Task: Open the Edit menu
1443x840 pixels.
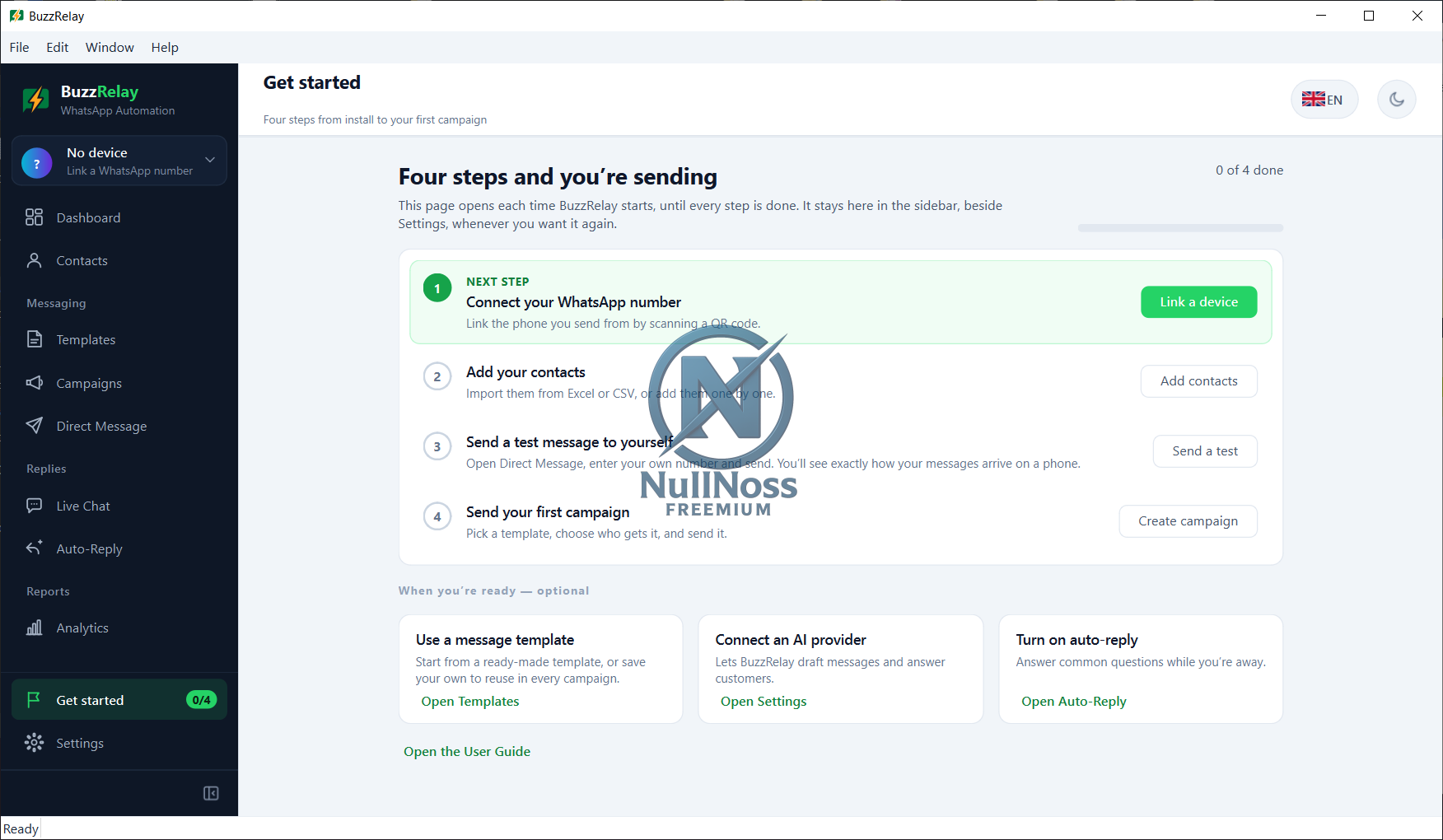Action: click(57, 47)
